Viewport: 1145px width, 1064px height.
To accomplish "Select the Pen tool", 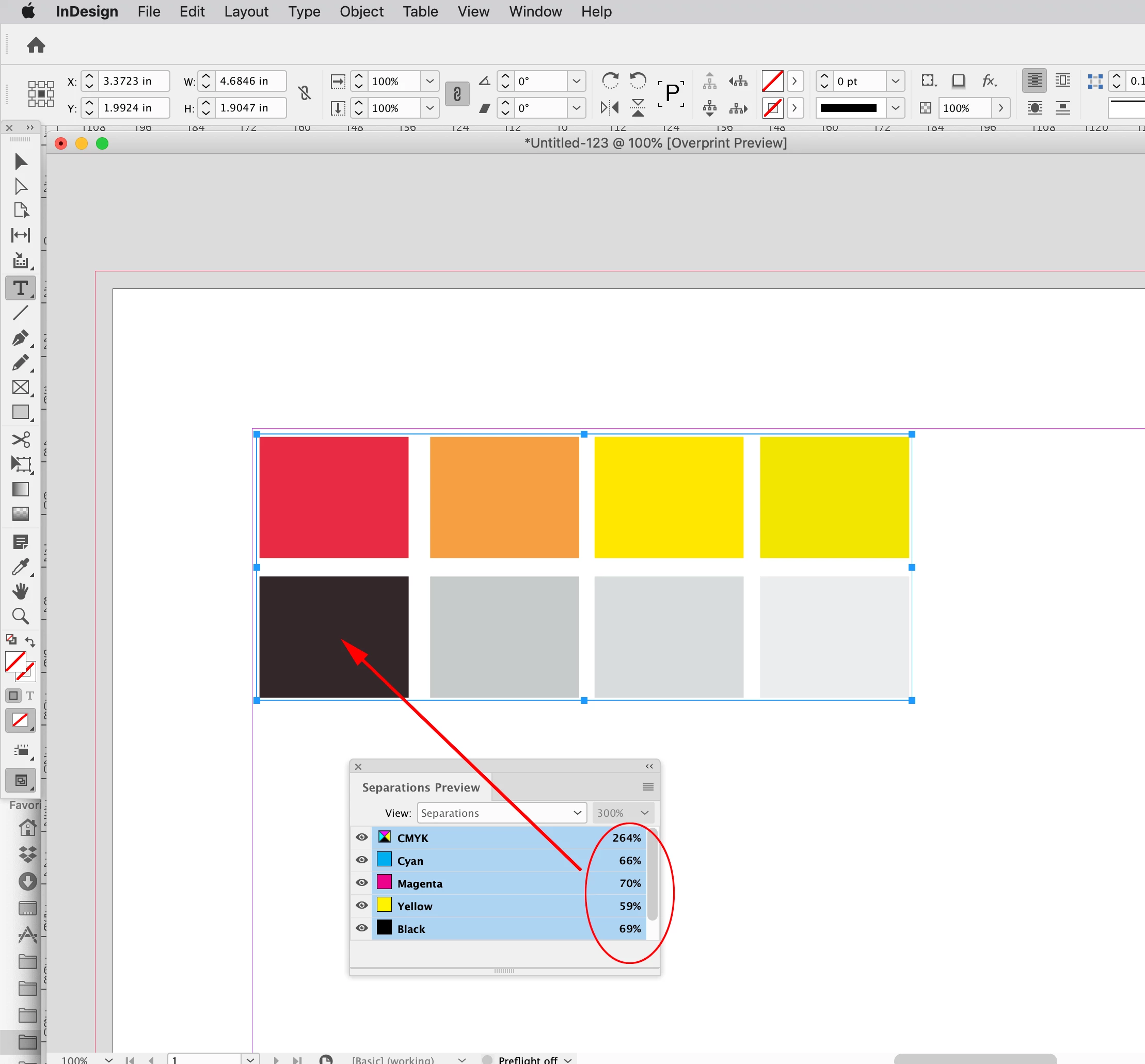I will (x=20, y=338).
